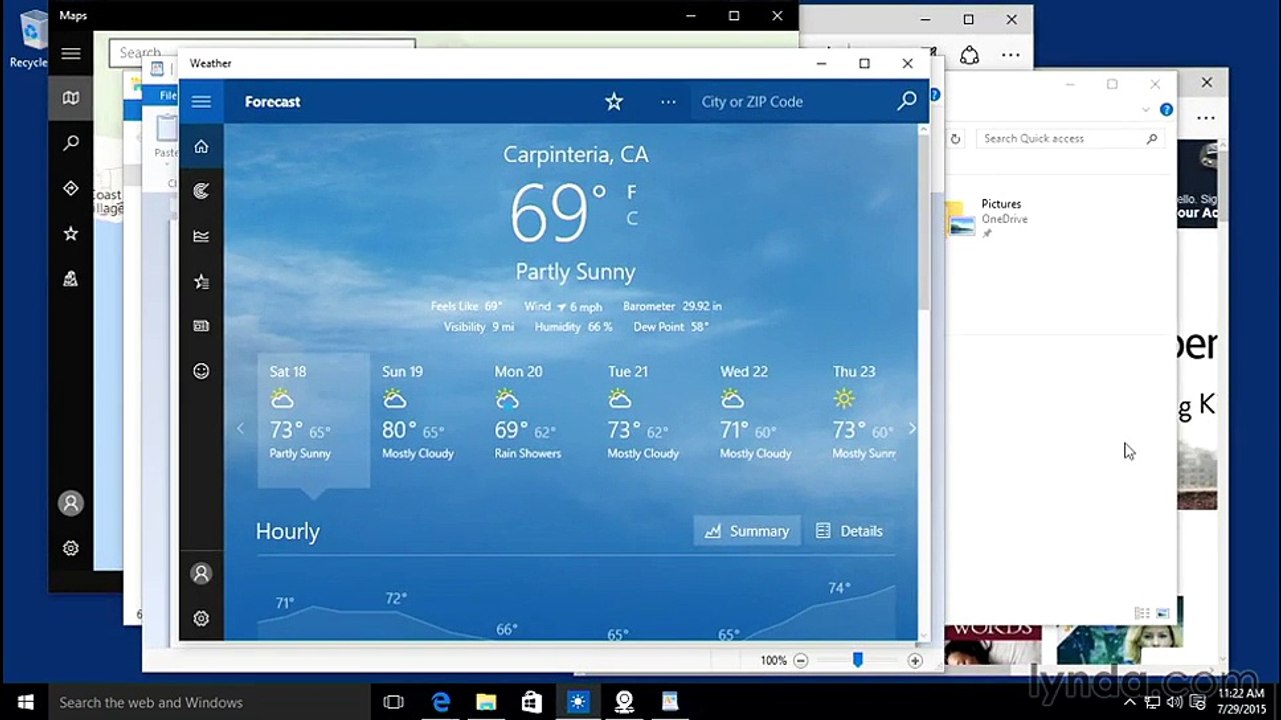
Task: Open the Weather more options ellipsis
Action: pyautogui.click(x=668, y=101)
